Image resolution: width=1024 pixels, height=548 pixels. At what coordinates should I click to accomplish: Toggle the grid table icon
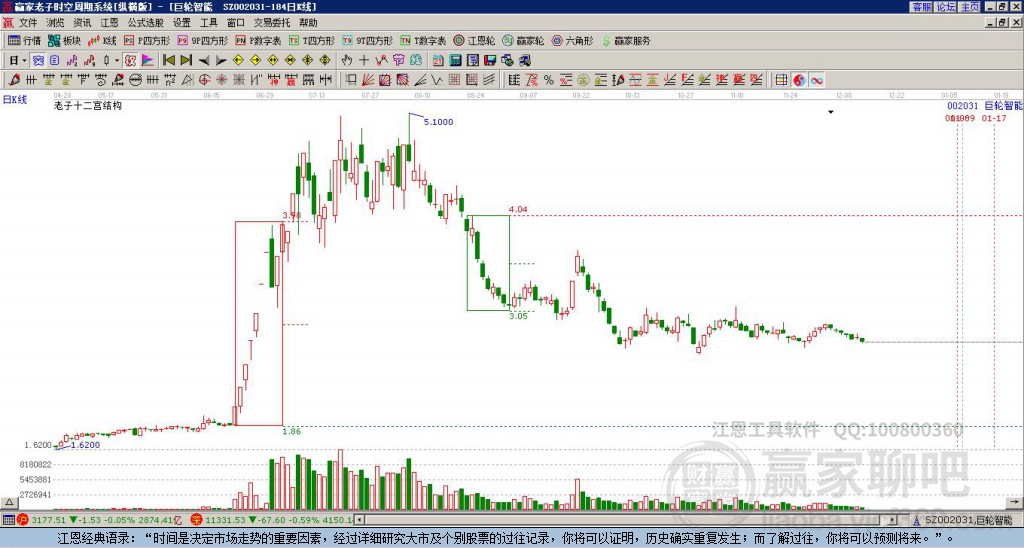[781, 80]
